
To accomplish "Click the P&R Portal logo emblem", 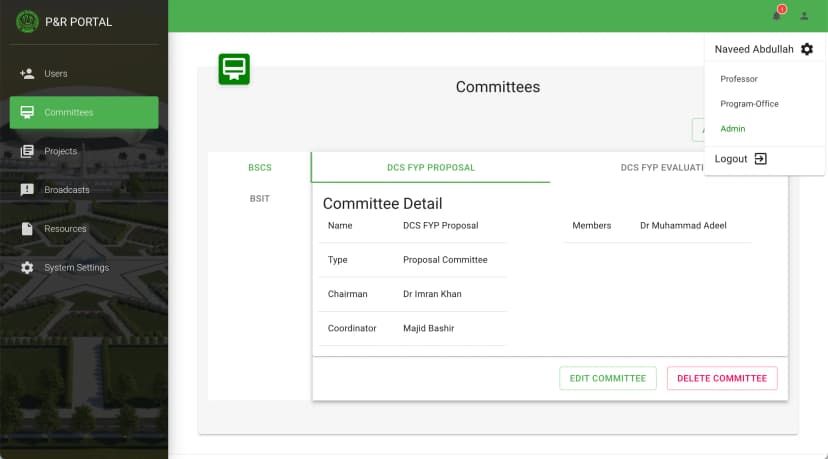I will click(x=27, y=22).
